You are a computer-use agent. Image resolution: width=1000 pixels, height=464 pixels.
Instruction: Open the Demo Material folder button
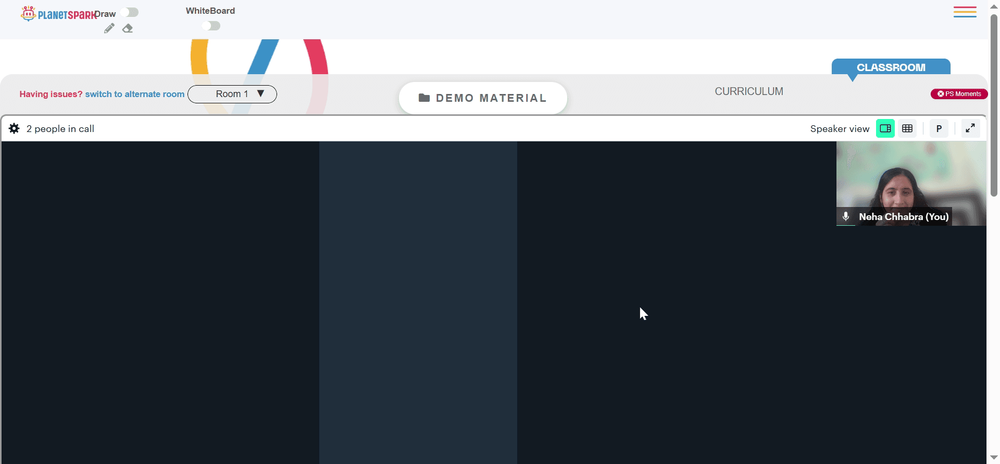point(483,98)
